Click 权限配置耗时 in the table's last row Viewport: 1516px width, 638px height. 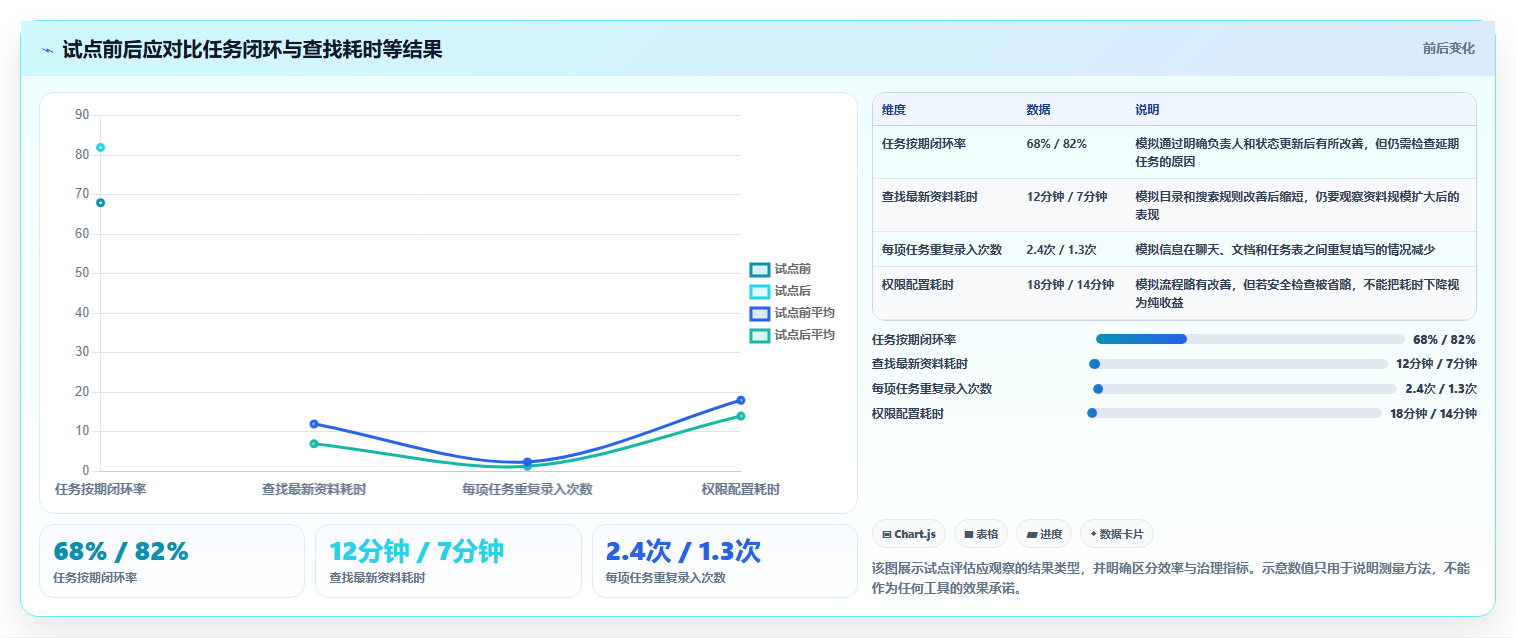click(x=918, y=285)
